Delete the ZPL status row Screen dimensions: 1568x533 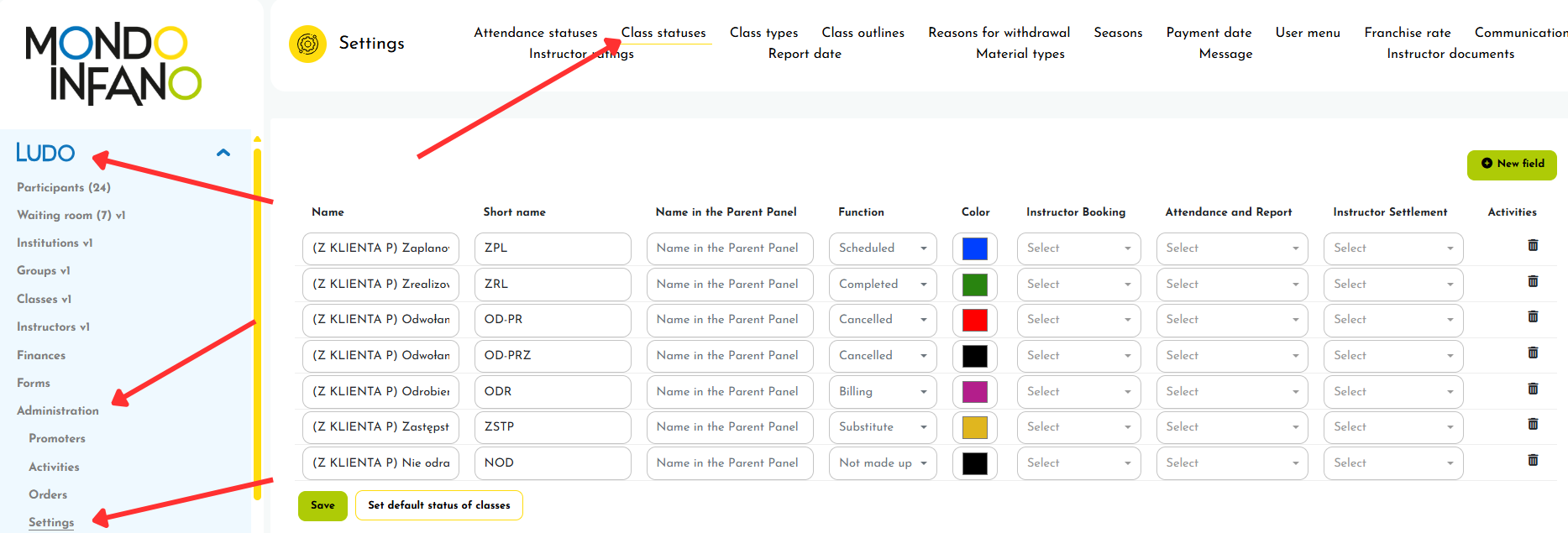pyautogui.click(x=1532, y=245)
